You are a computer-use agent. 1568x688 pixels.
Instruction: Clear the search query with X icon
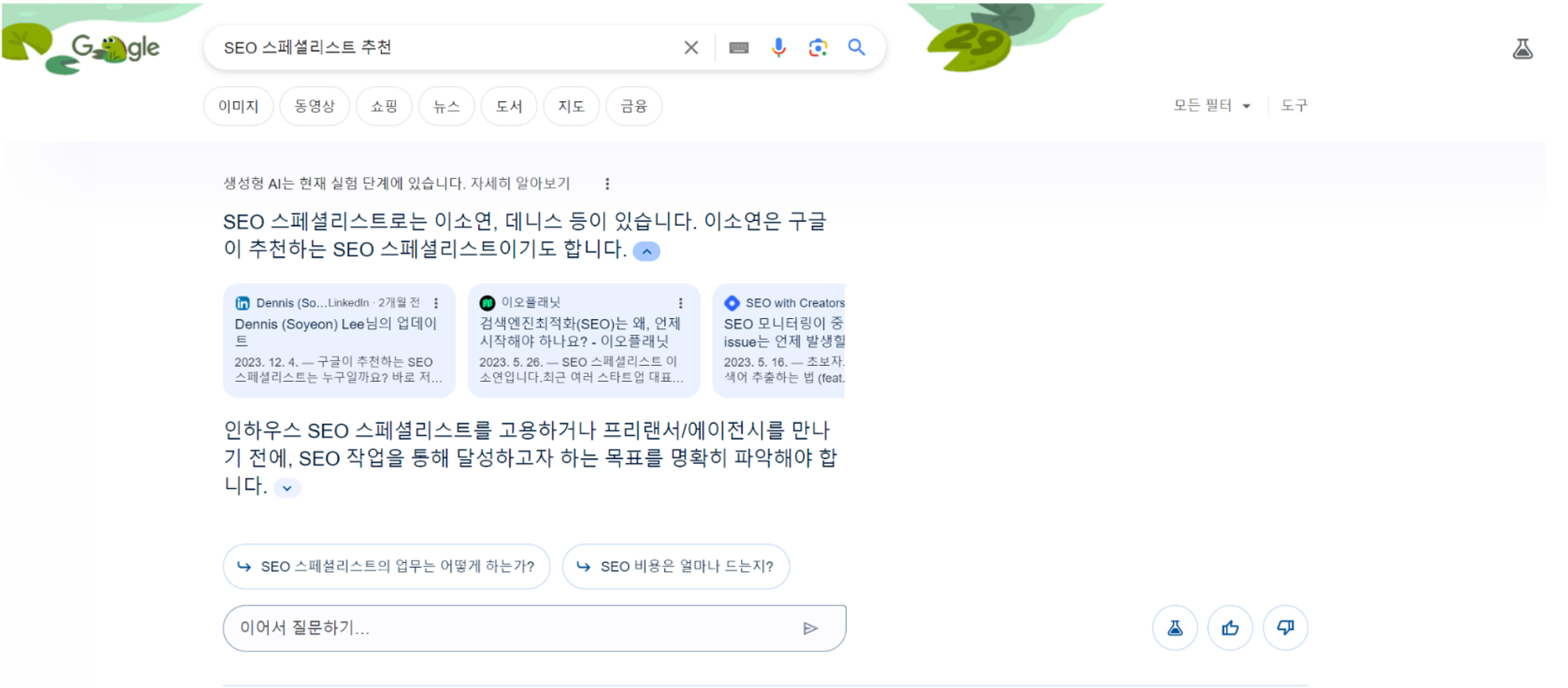point(691,48)
